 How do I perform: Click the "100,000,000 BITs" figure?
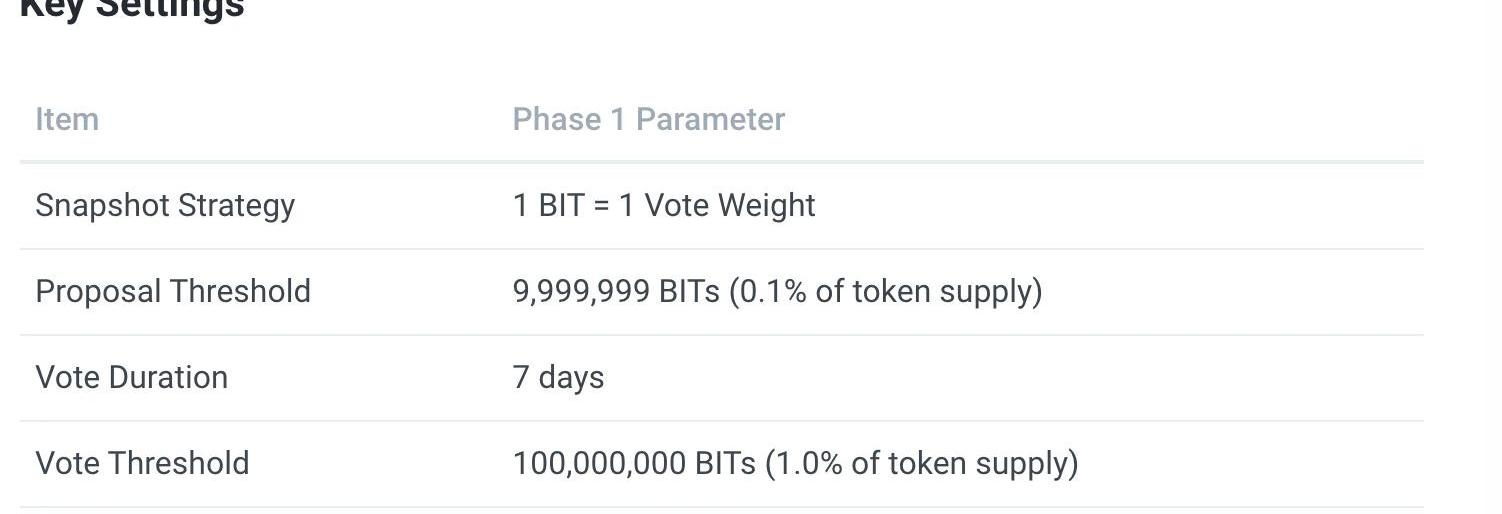[x=634, y=464]
